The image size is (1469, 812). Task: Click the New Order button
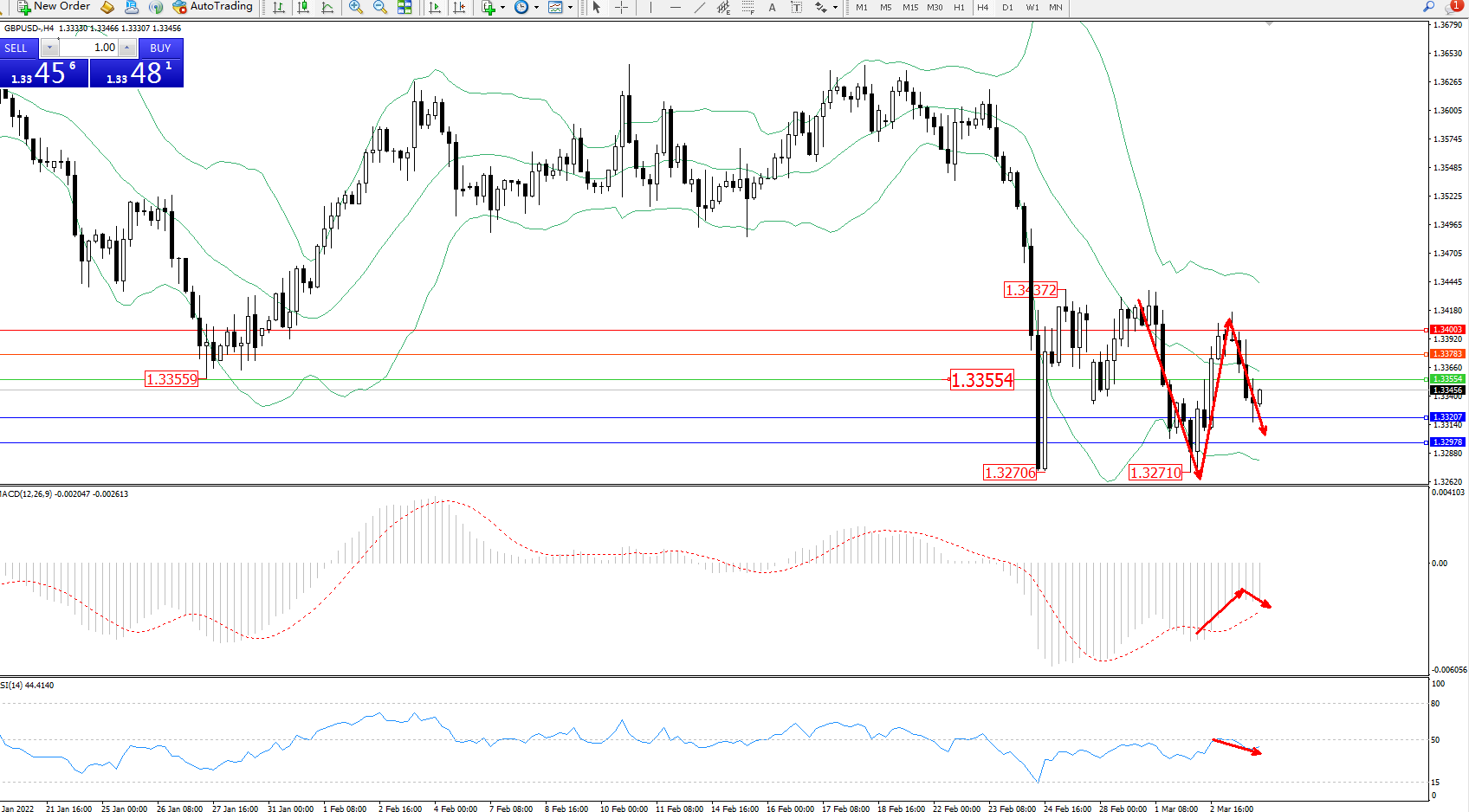54,7
